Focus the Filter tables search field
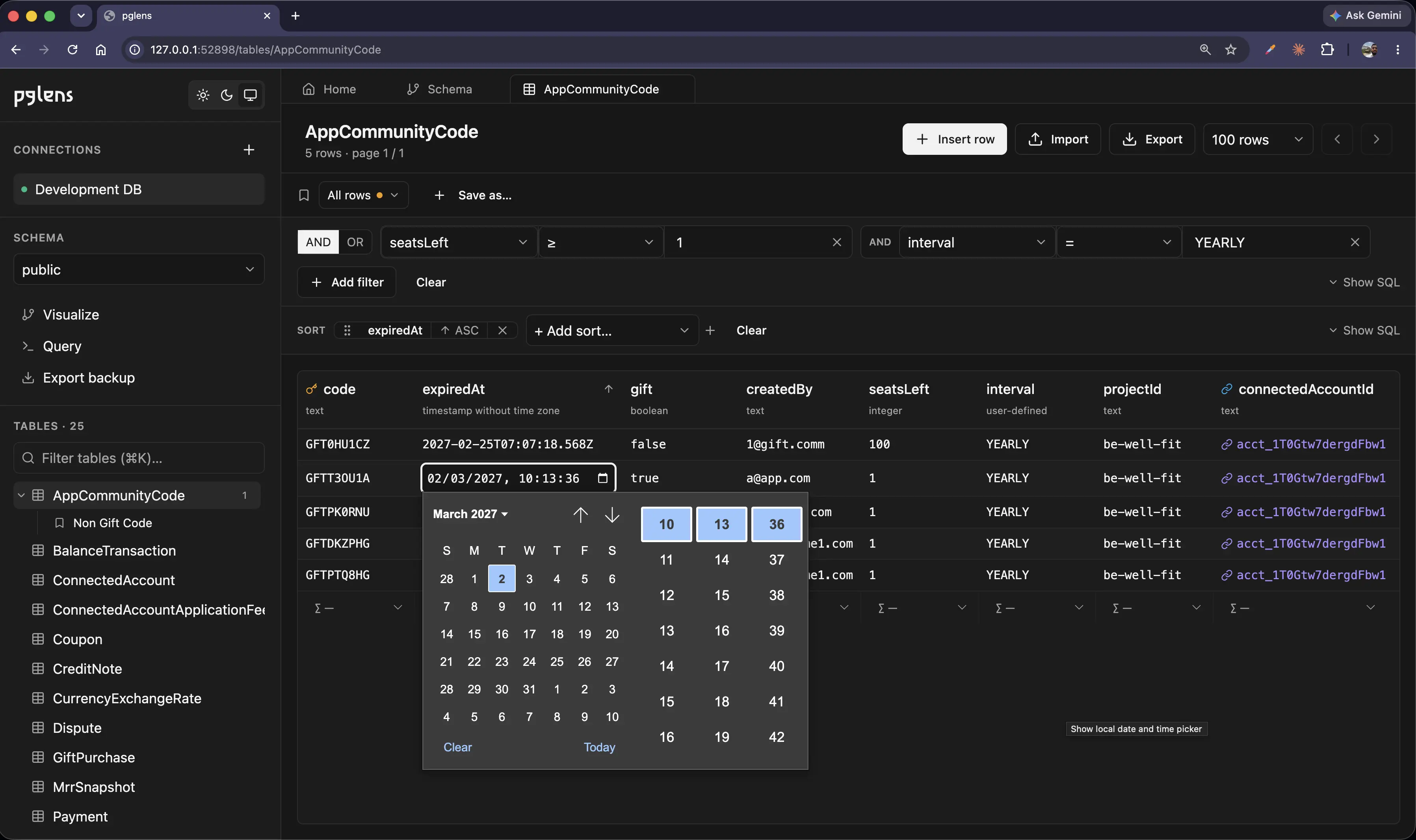Screen dimensions: 1416x840 tap(139, 458)
